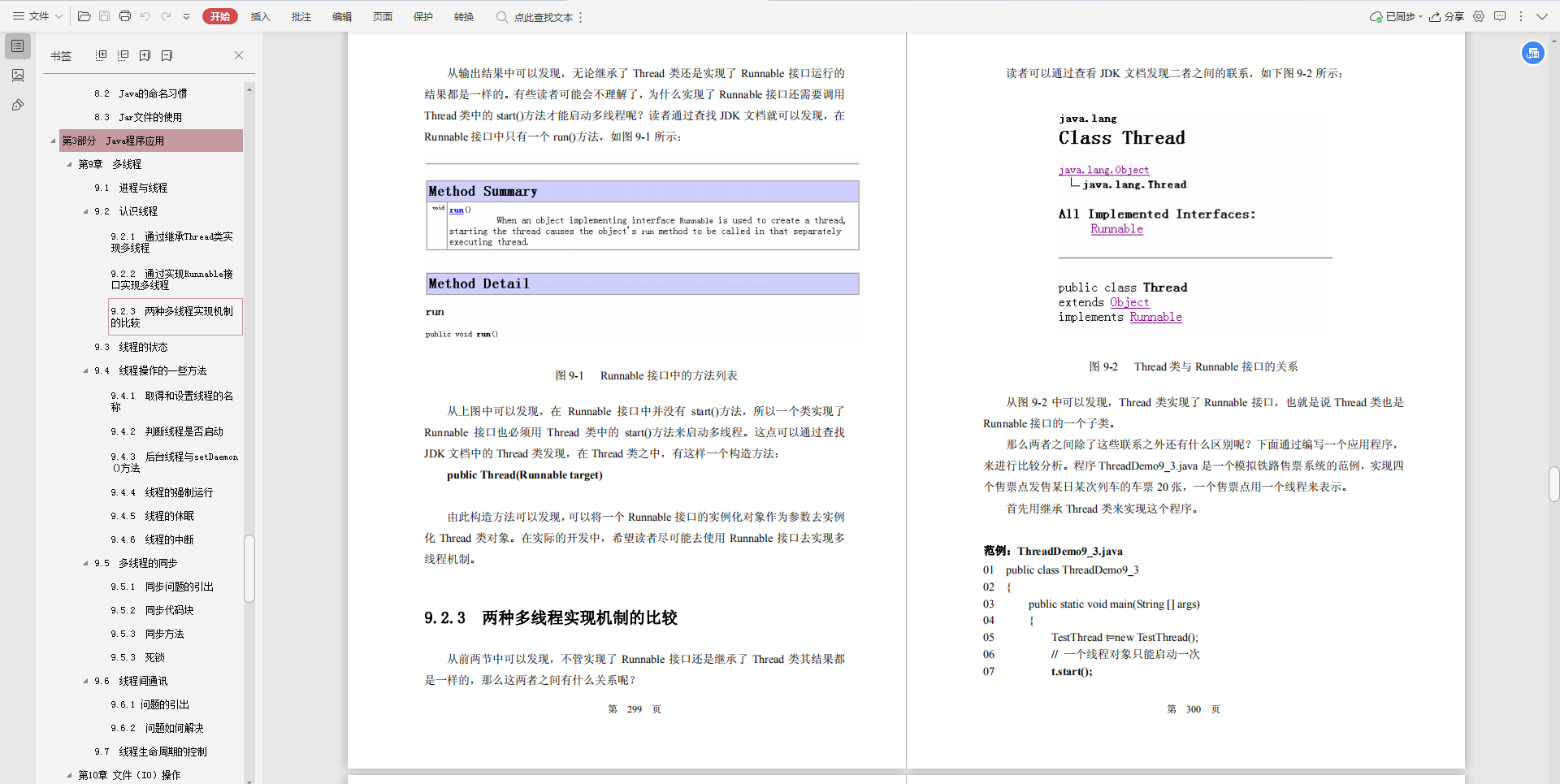This screenshot has width=1560, height=784.
Task: Collapse the 9.2 认识线程 node arrow
Action: point(85,211)
